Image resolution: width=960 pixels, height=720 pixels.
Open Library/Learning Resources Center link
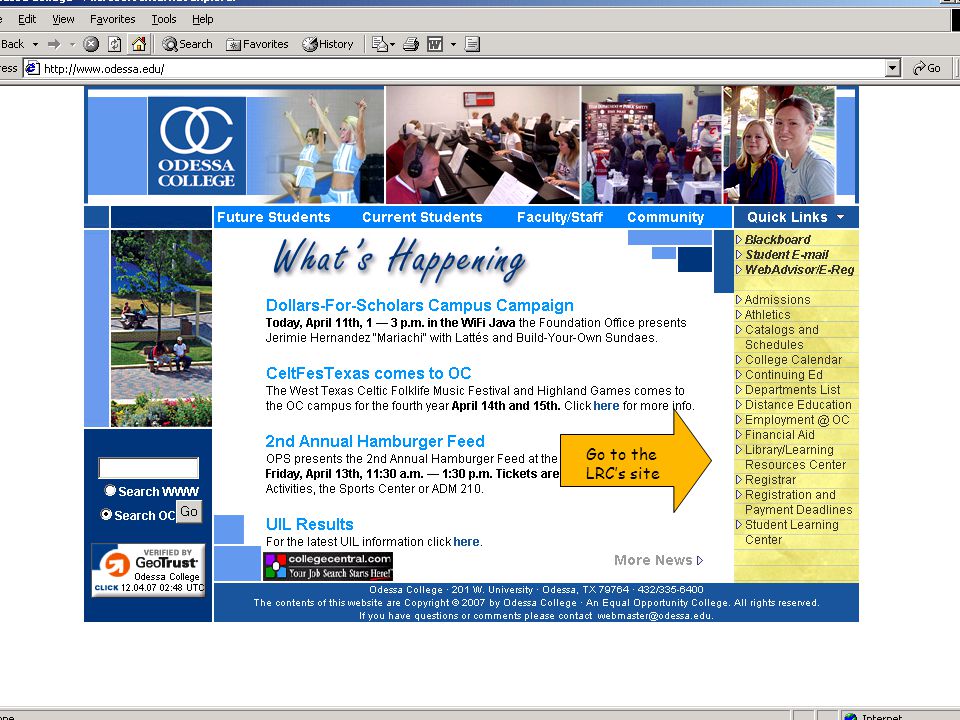tap(795, 457)
